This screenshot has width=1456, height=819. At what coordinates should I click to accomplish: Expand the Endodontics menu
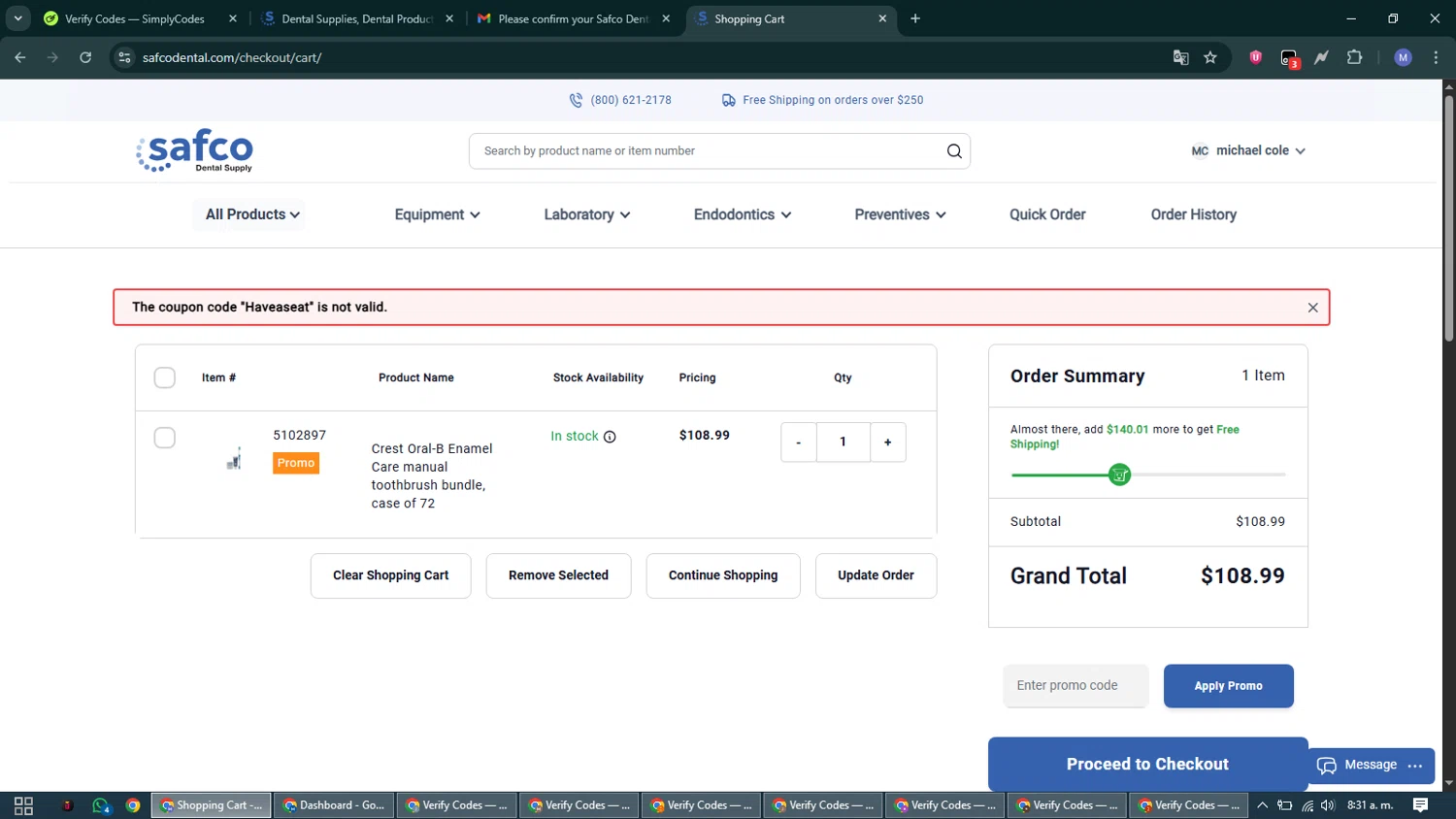pyautogui.click(x=743, y=214)
